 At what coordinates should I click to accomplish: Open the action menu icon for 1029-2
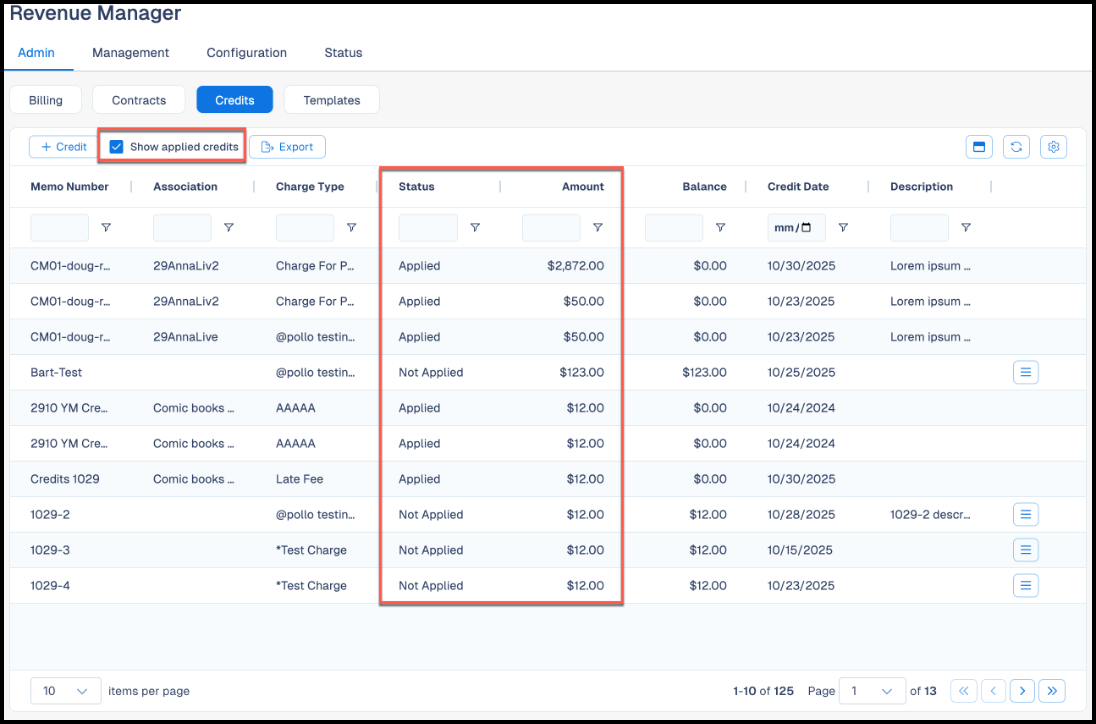pyautogui.click(x=1025, y=514)
